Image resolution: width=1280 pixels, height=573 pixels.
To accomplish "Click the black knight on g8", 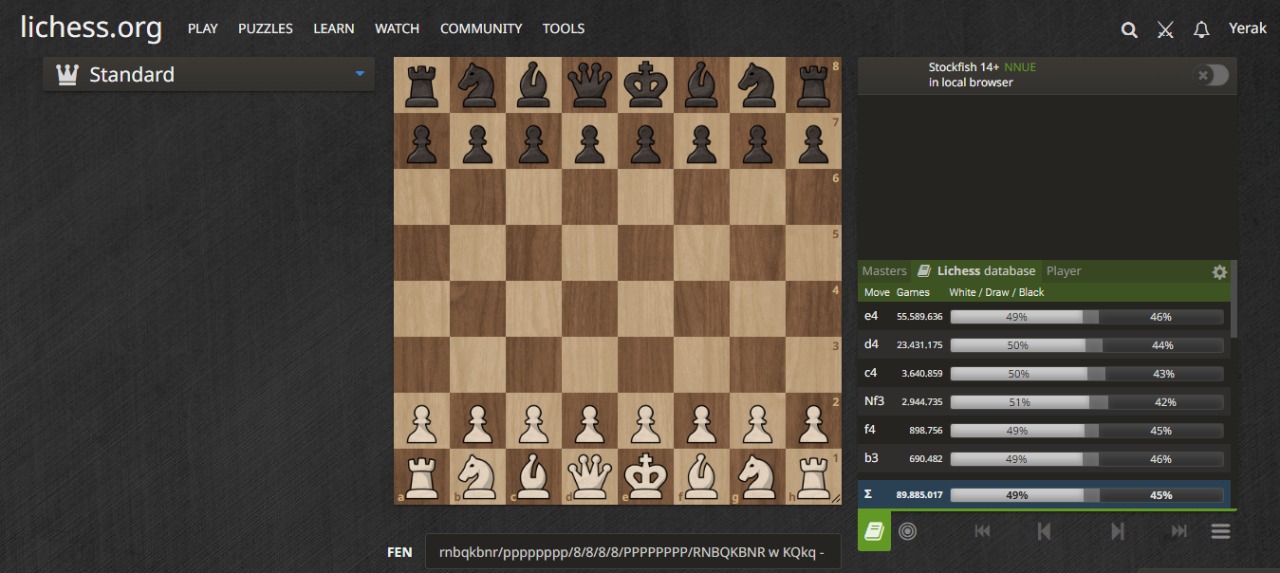I will pyautogui.click(x=758, y=85).
